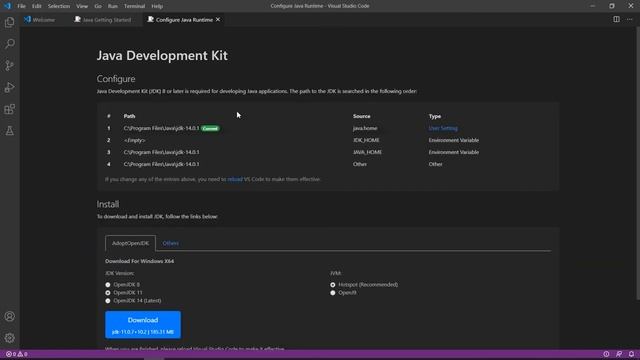This screenshot has width=640, height=360.
Task: Select the OpenJDK 8 radio button
Action: click(108, 285)
